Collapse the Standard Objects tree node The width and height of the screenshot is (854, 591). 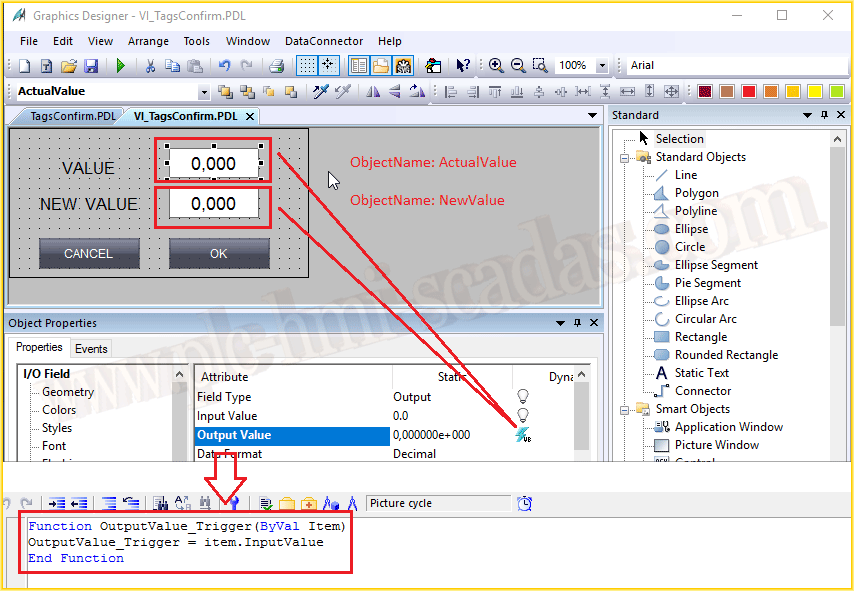point(625,157)
